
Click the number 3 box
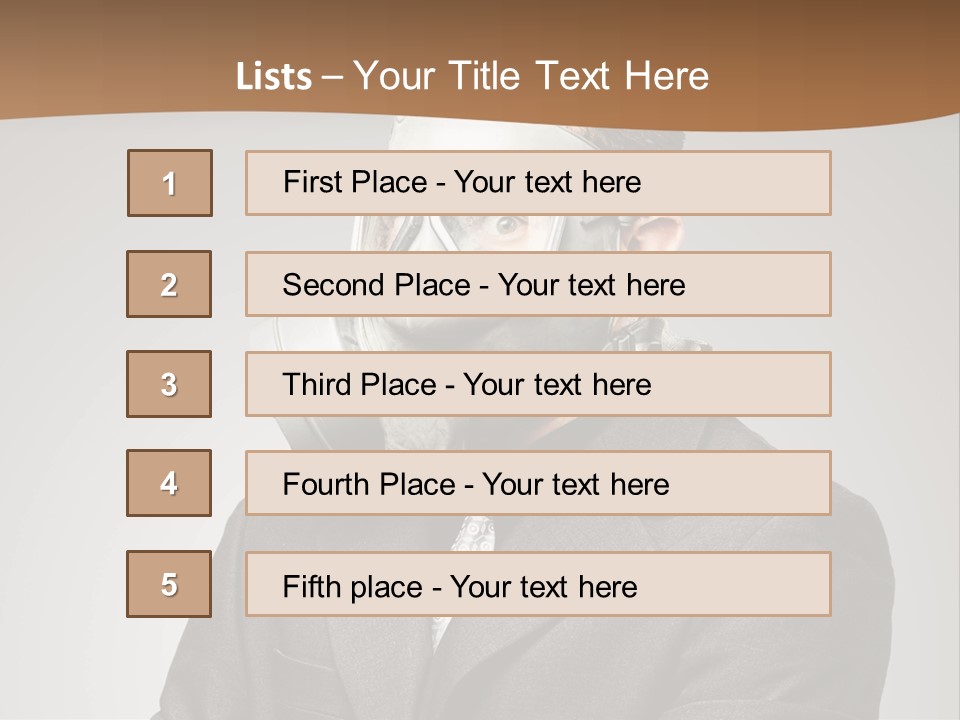[169, 384]
